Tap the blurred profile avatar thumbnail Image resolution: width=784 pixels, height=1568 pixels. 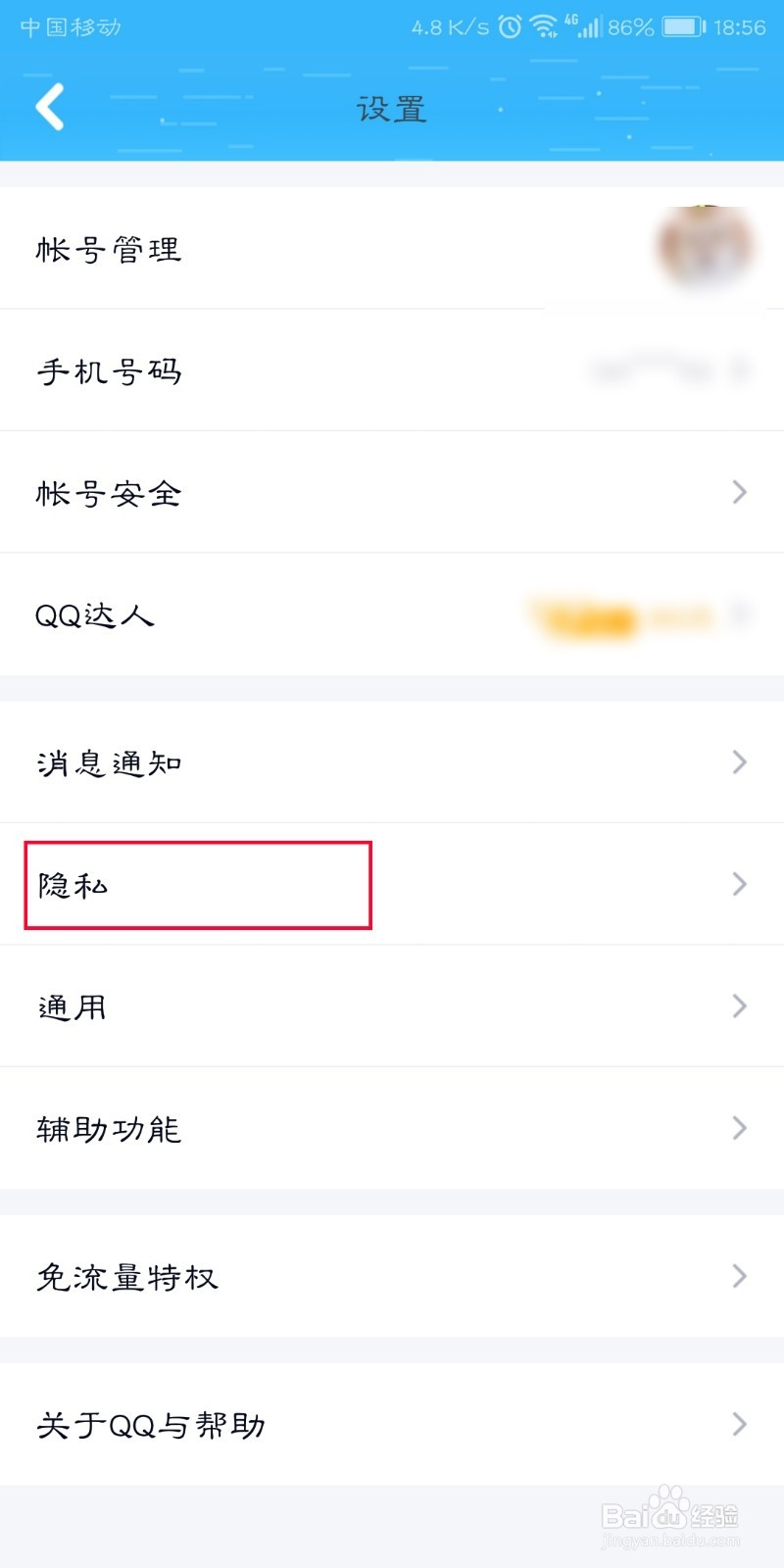(x=706, y=247)
